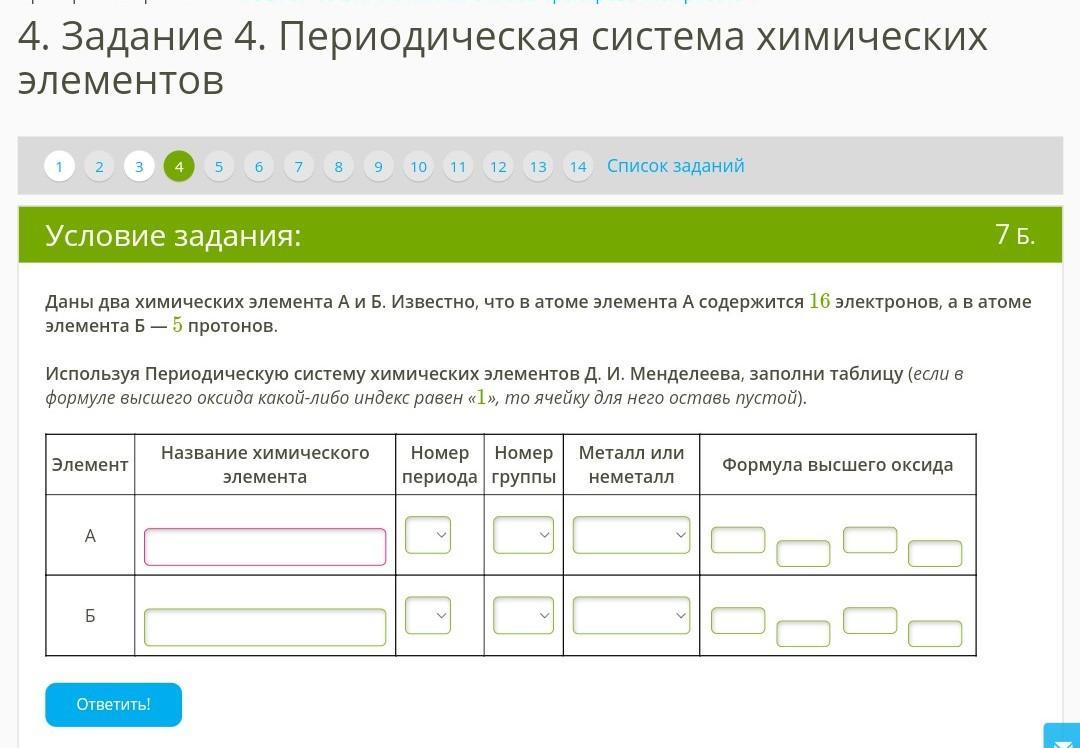Click second oxide symbol box for element A
This screenshot has width=1080, height=748.
pos(870,540)
